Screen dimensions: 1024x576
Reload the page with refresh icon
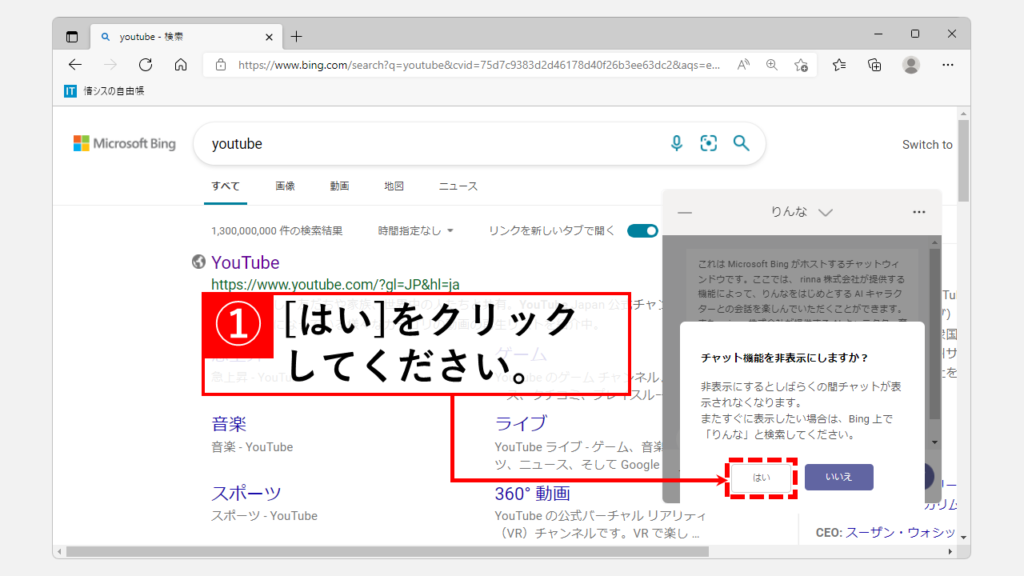[x=145, y=65]
